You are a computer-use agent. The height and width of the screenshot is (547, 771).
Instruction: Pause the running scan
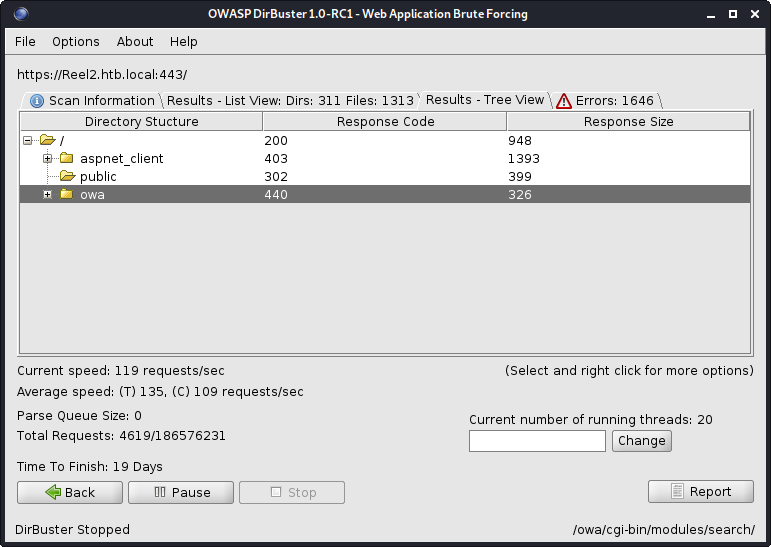[181, 492]
